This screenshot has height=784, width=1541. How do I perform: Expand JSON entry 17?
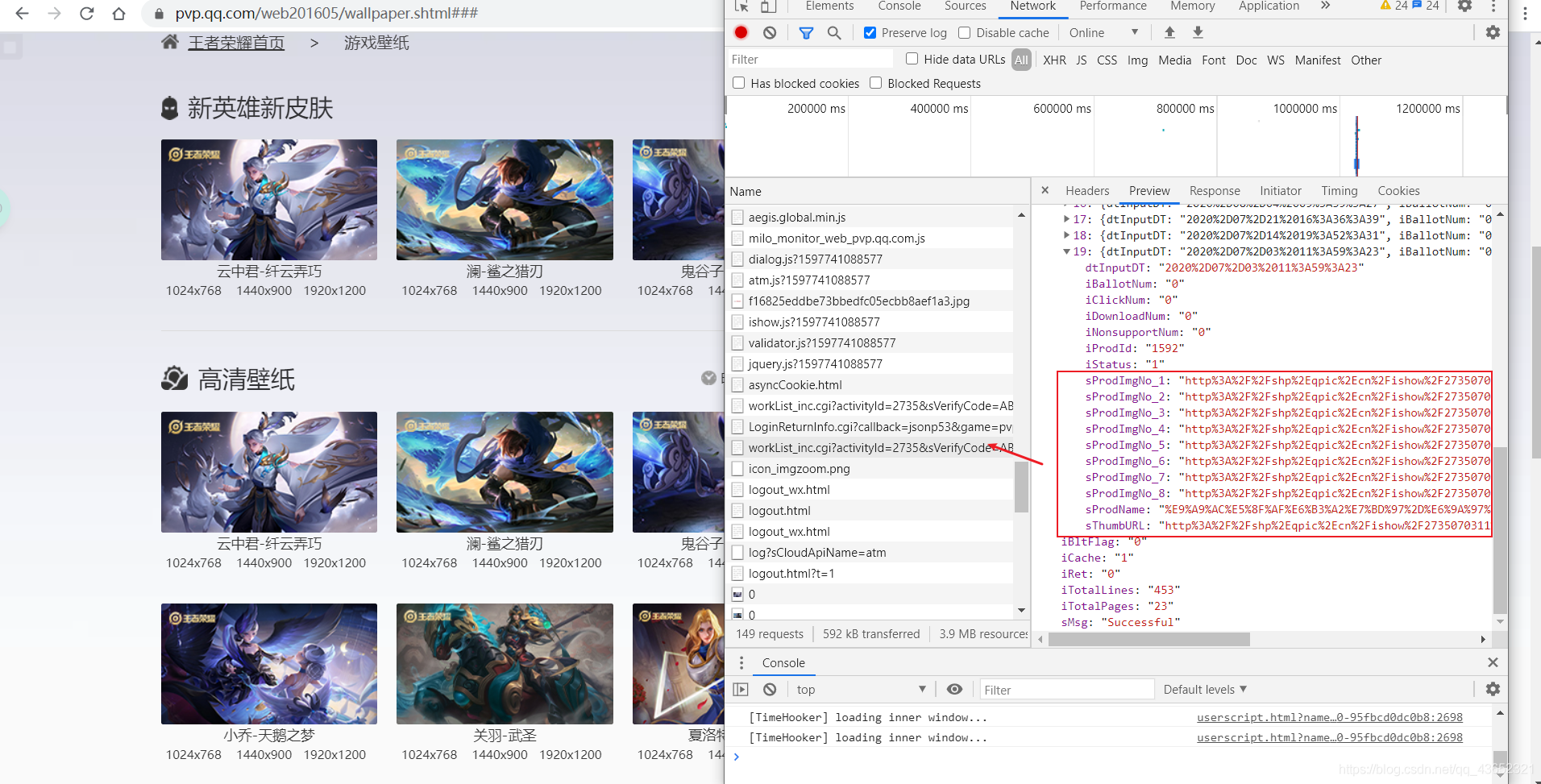[x=1066, y=218]
